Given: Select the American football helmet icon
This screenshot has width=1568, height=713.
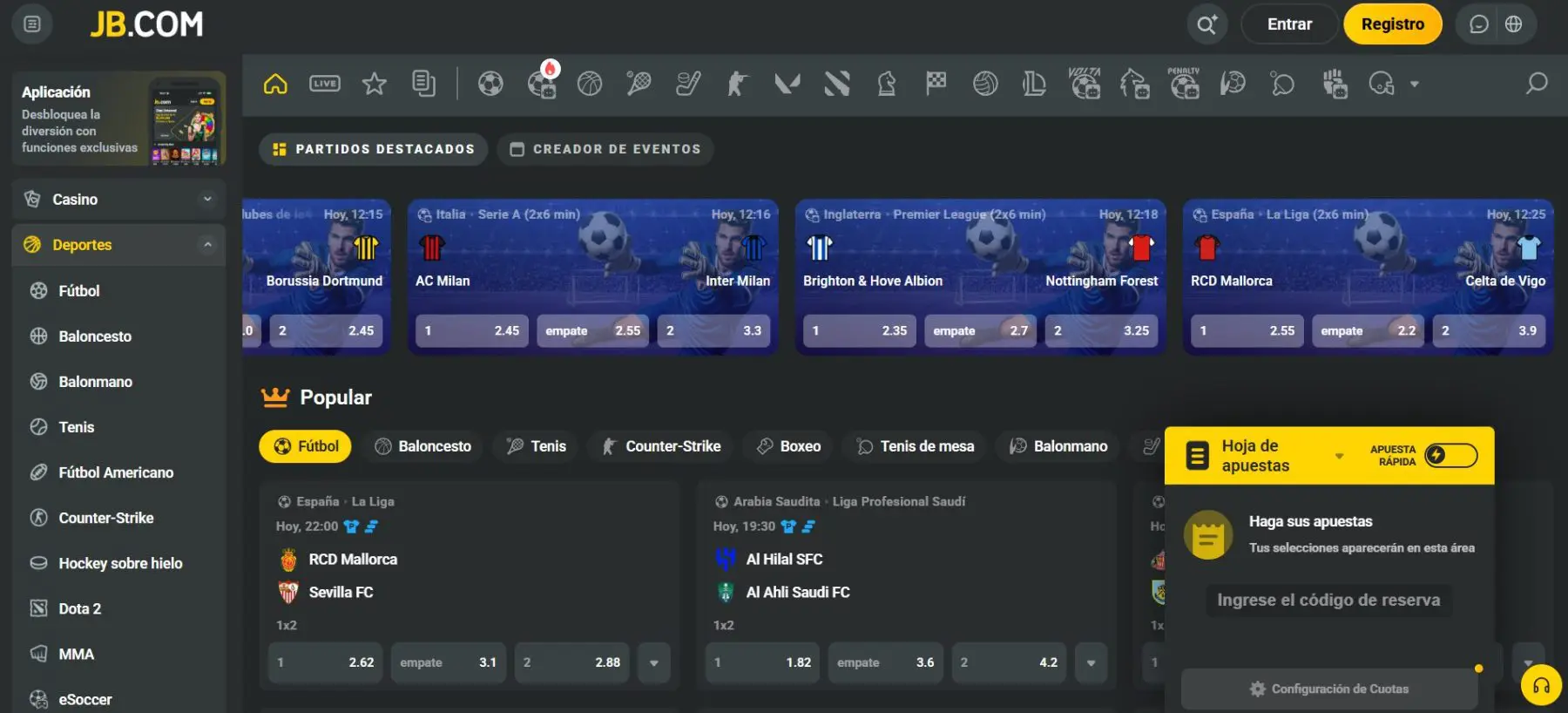Looking at the screenshot, I should pos(1382,84).
